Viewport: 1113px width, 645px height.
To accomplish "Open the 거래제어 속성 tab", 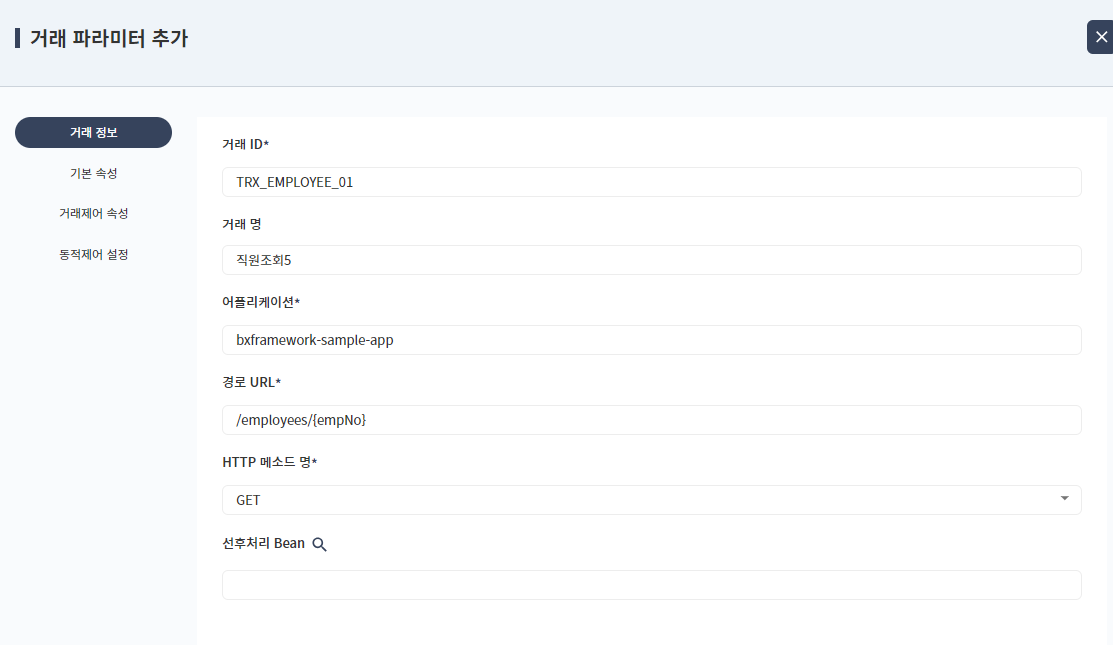I will [93, 214].
